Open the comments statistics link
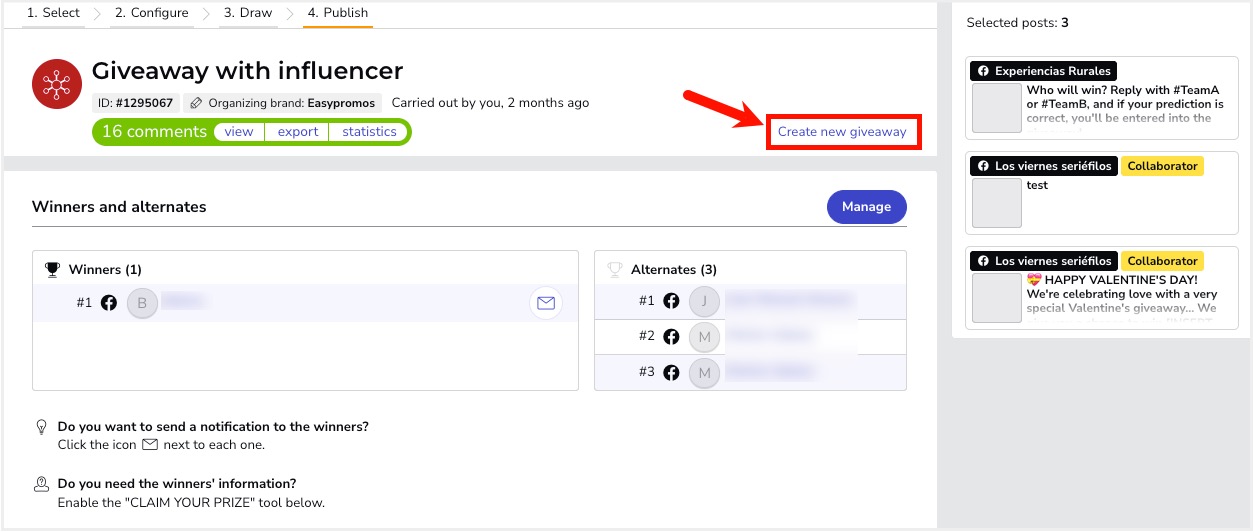 369,132
